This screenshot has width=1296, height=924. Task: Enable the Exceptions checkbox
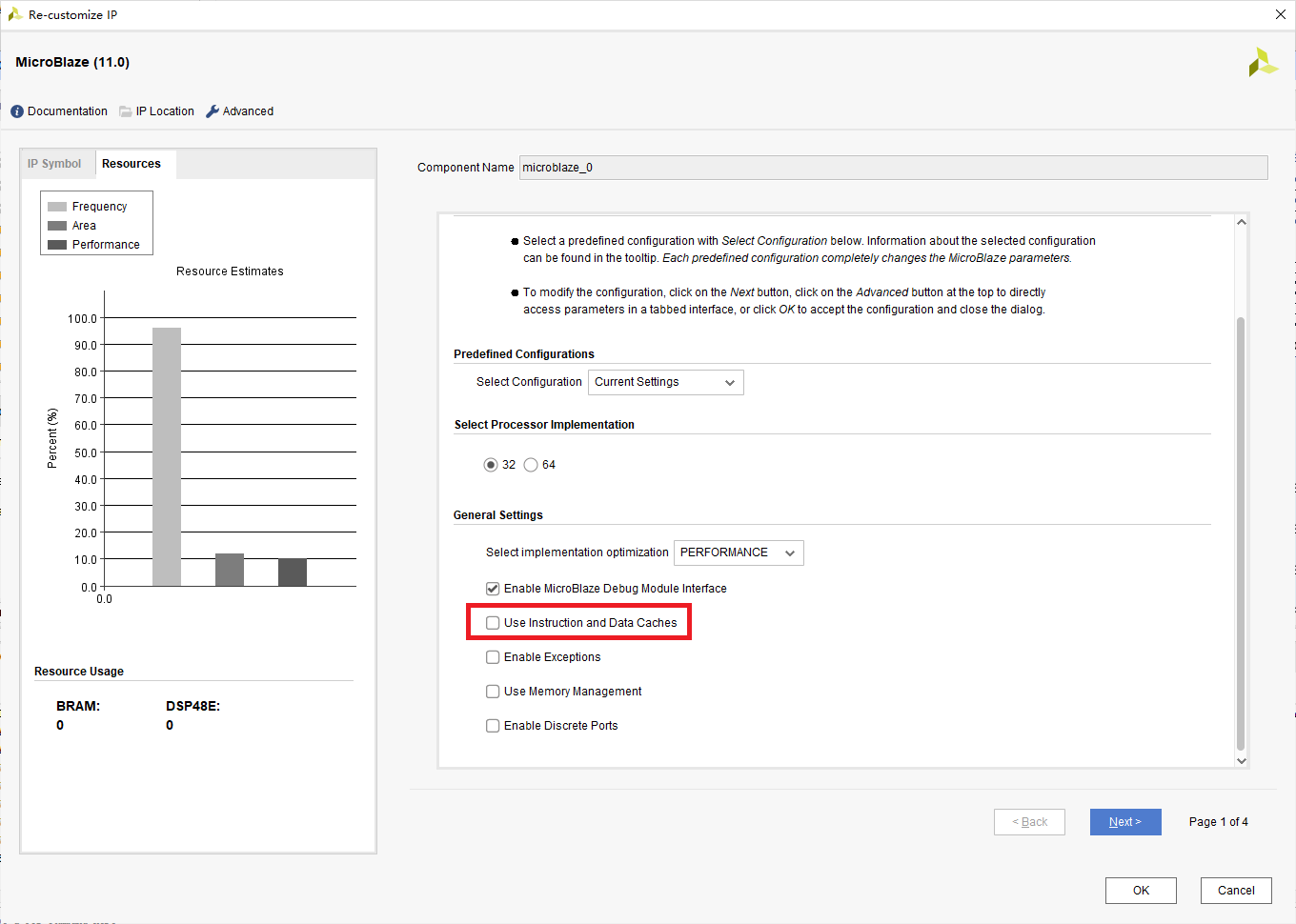click(x=493, y=656)
